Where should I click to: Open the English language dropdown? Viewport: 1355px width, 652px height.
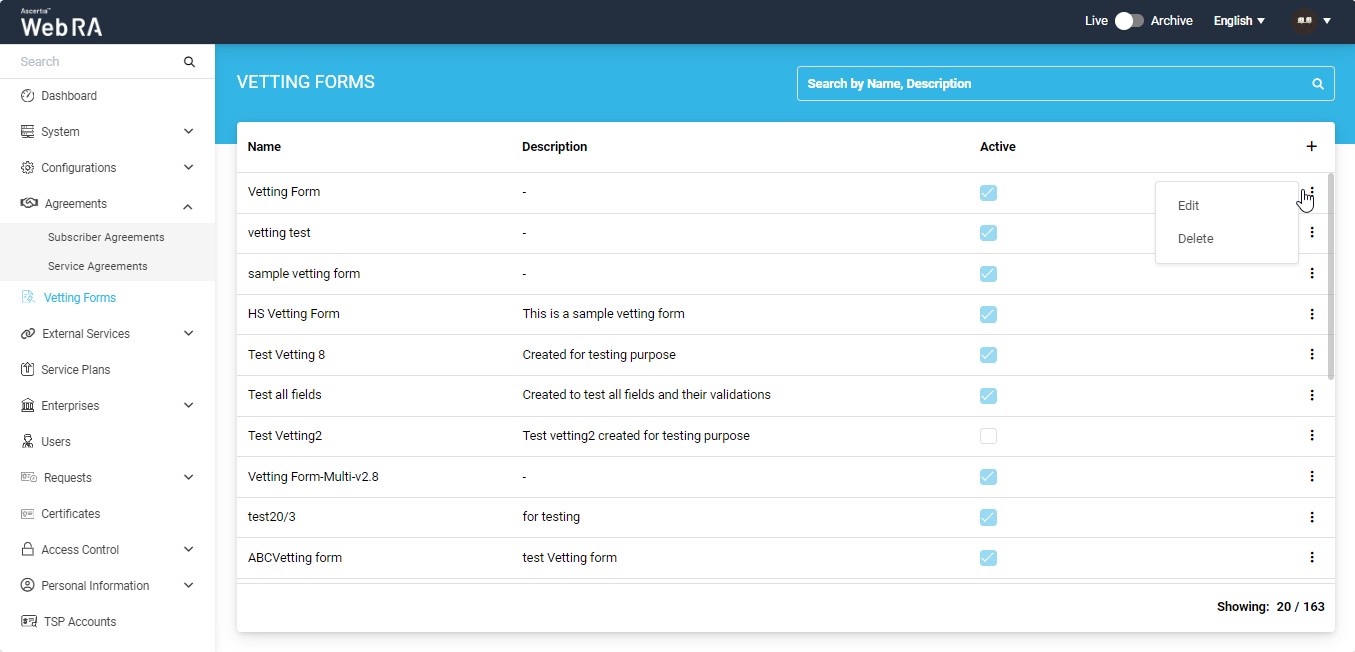coord(1239,21)
